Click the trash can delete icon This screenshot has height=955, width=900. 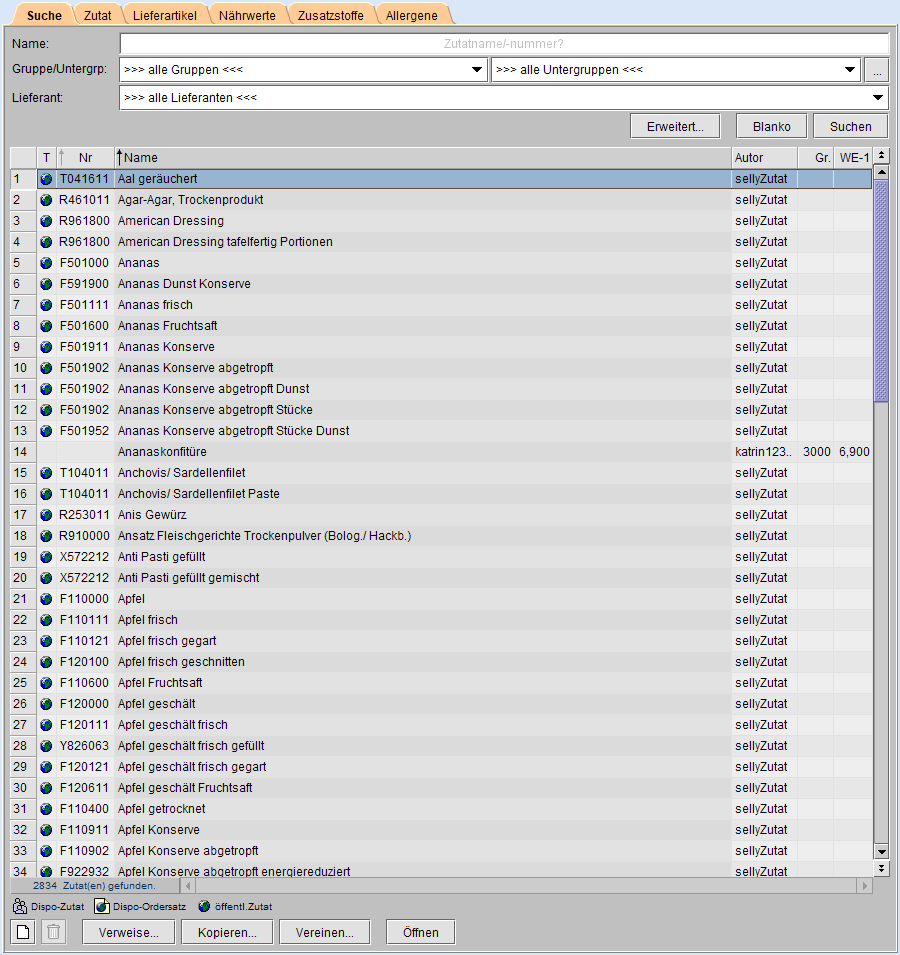click(55, 932)
